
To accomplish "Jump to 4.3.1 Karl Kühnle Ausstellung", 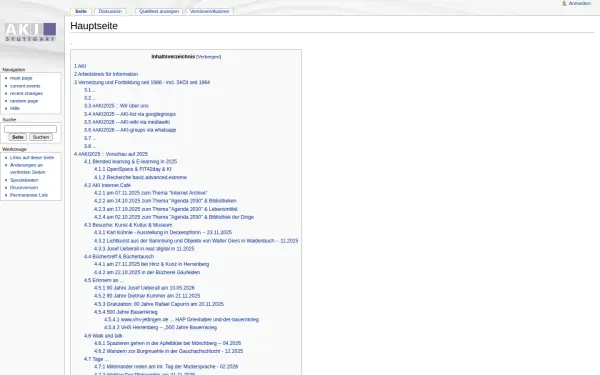I will click(163, 233).
